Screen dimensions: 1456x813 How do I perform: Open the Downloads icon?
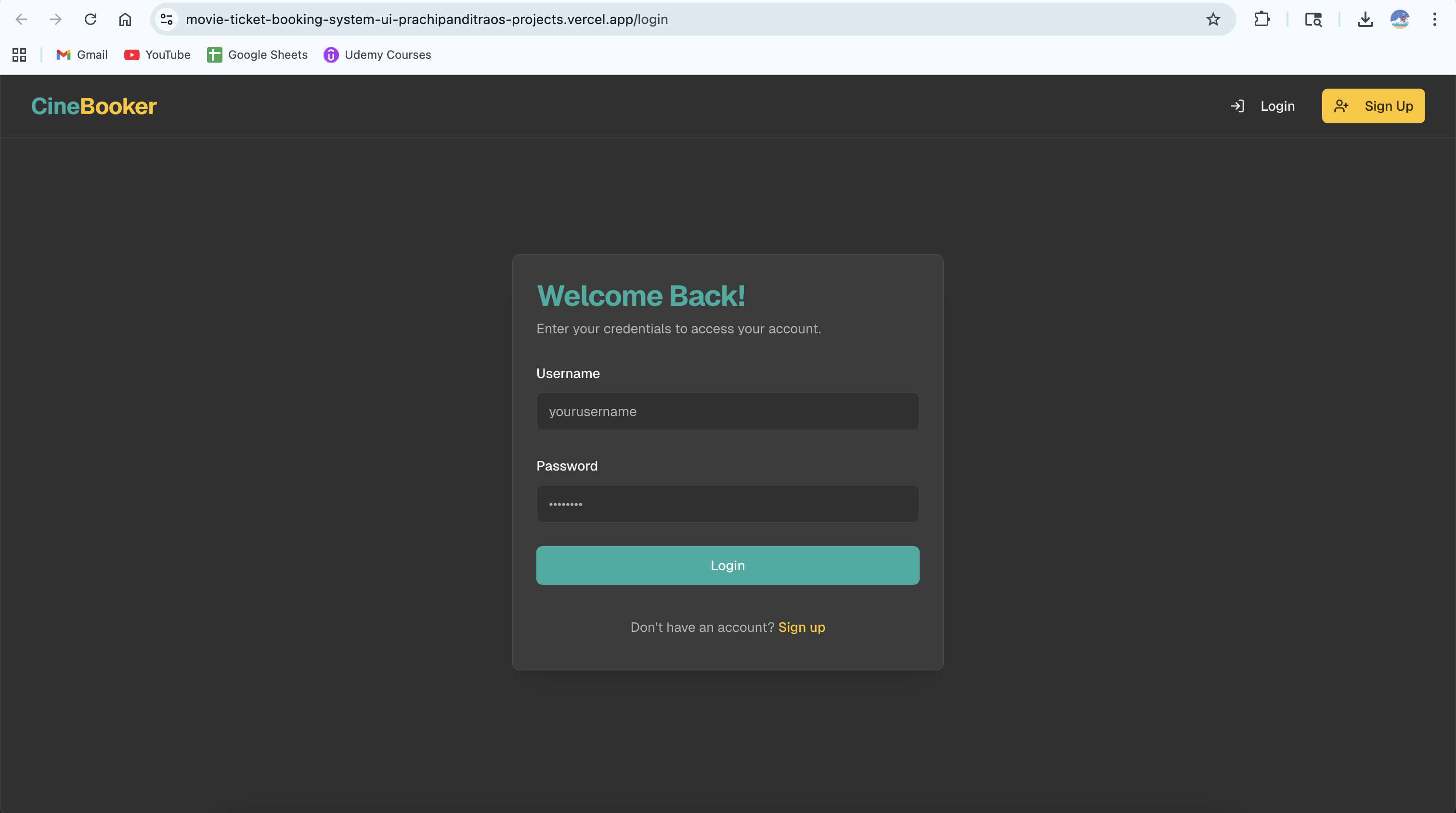(1365, 19)
